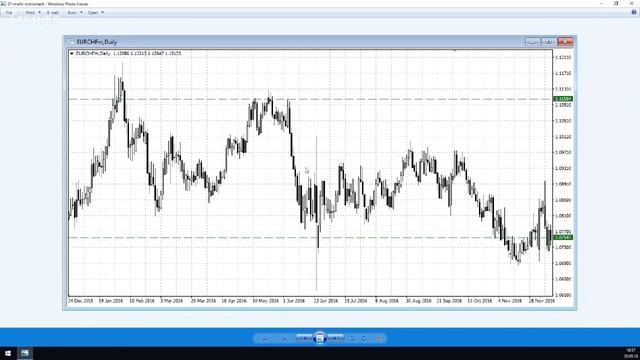Minimize the Windows Photo Viewer window
The image size is (640, 360).
tap(602, 3)
